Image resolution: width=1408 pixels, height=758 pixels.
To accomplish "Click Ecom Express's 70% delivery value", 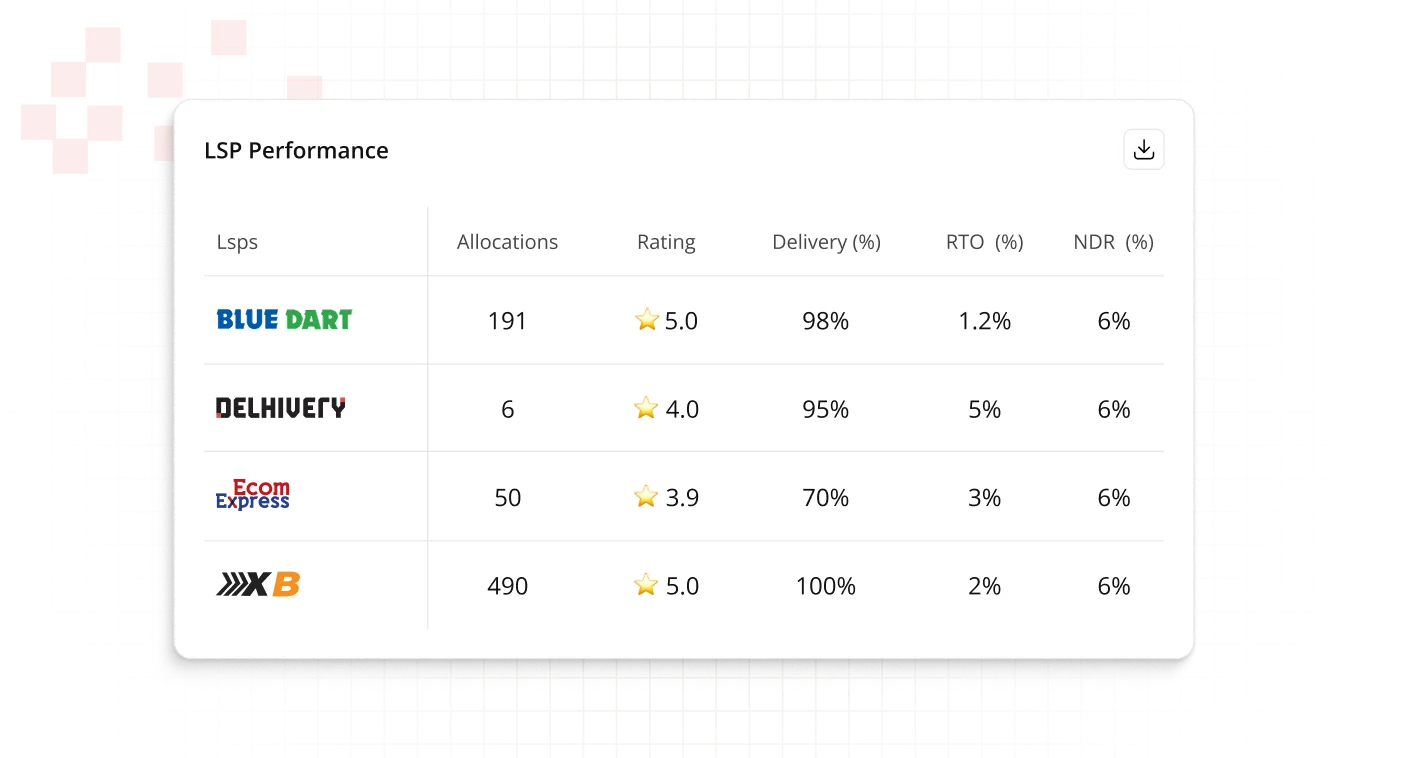I will coord(826,497).
